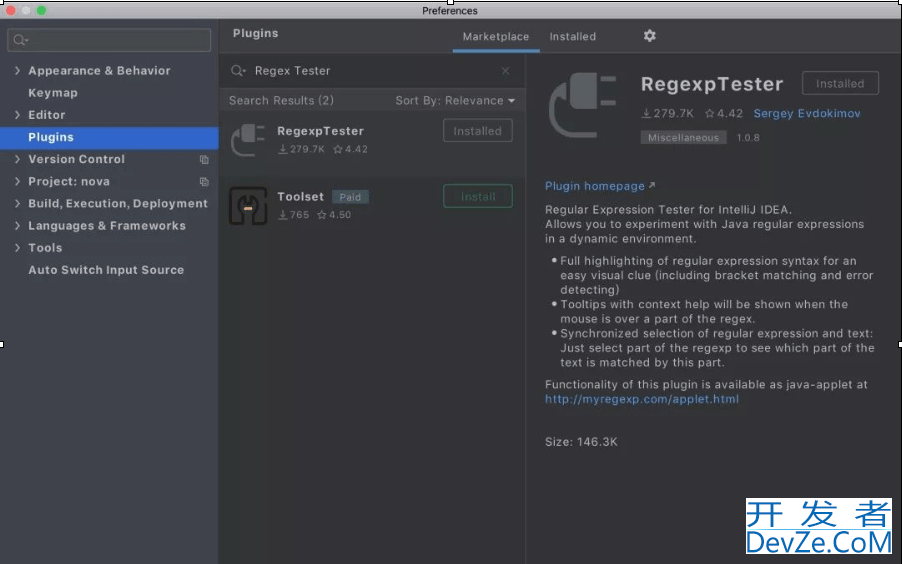
Task: Click the copy icon next to Version Control
Action: (x=204, y=159)
